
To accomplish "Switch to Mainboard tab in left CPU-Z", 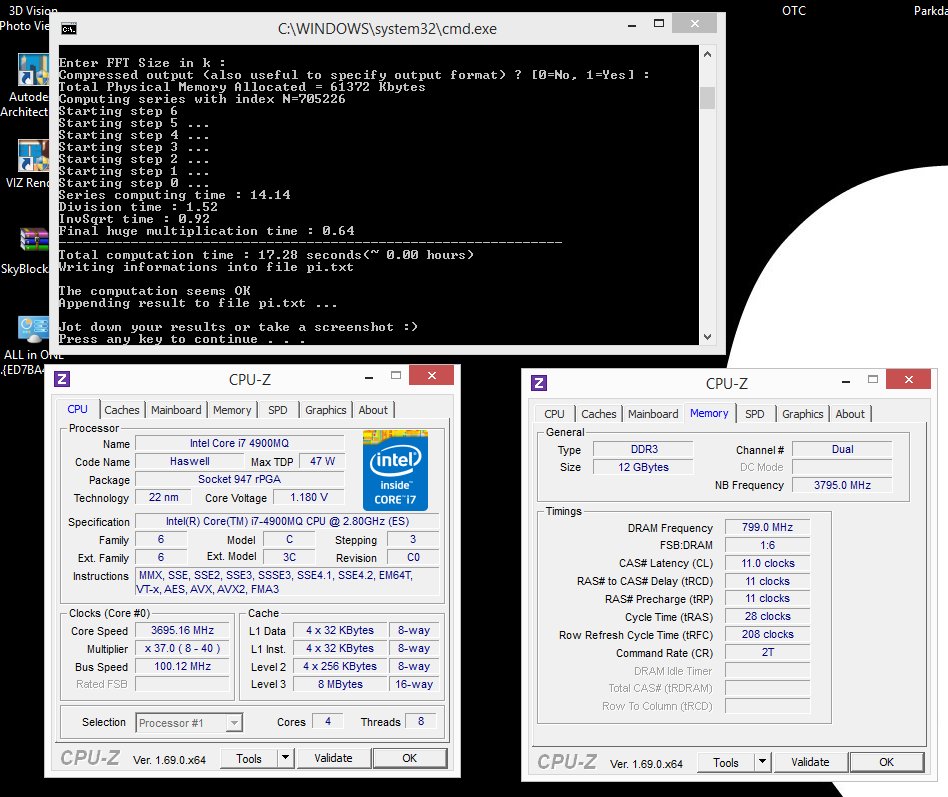I will 176,410.
